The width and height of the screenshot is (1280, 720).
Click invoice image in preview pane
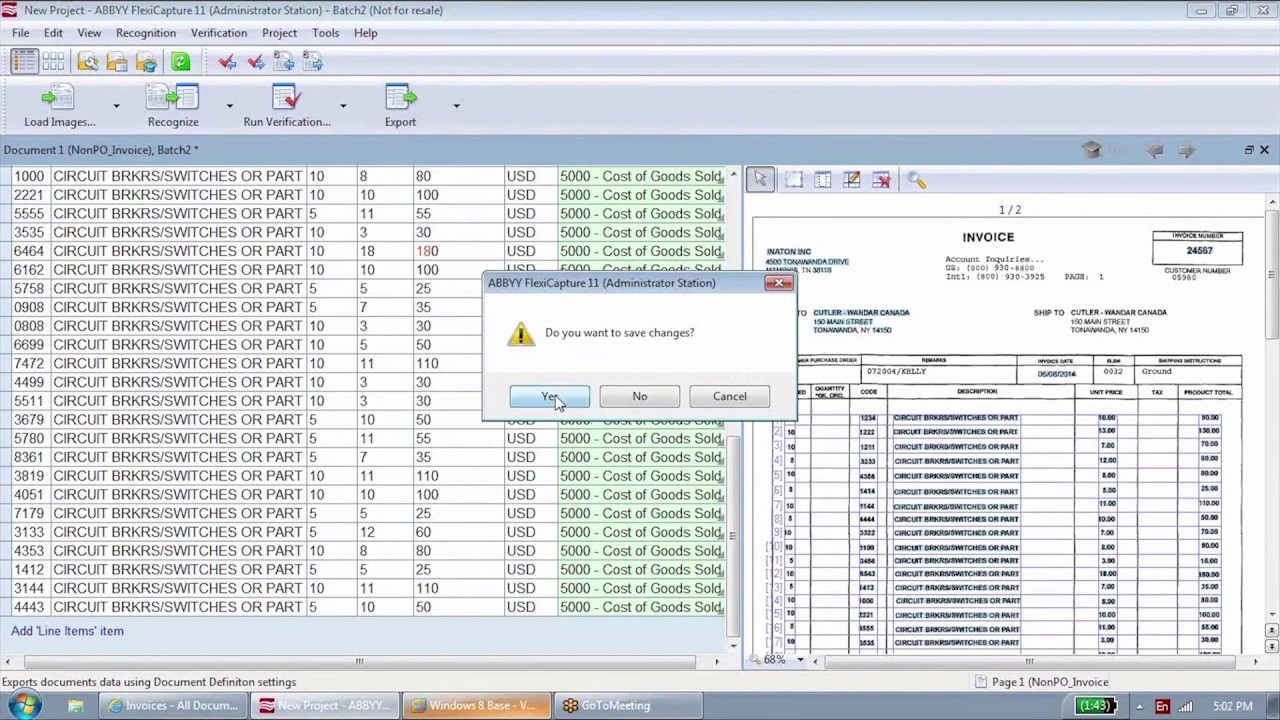tap(1005, 430)
